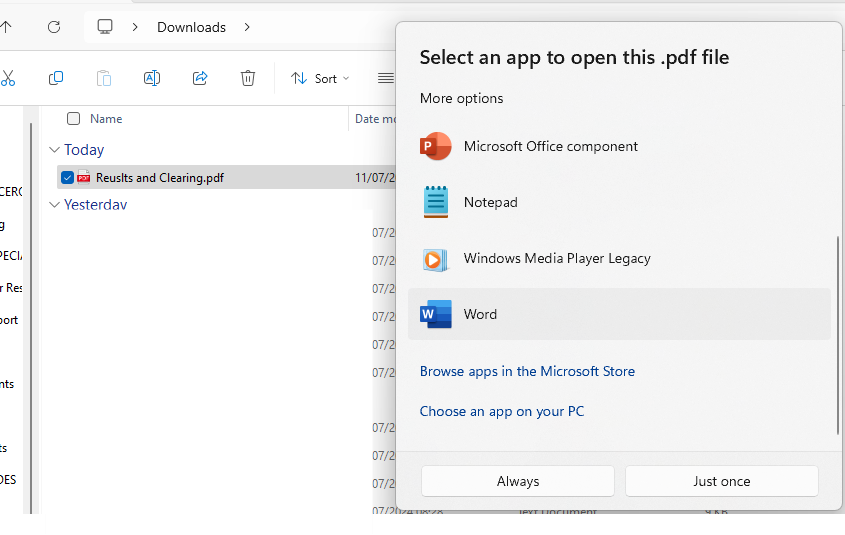Click the Share icon in toolbar
The height and width of the screenshot is (535, 845).
pos(200,78)
